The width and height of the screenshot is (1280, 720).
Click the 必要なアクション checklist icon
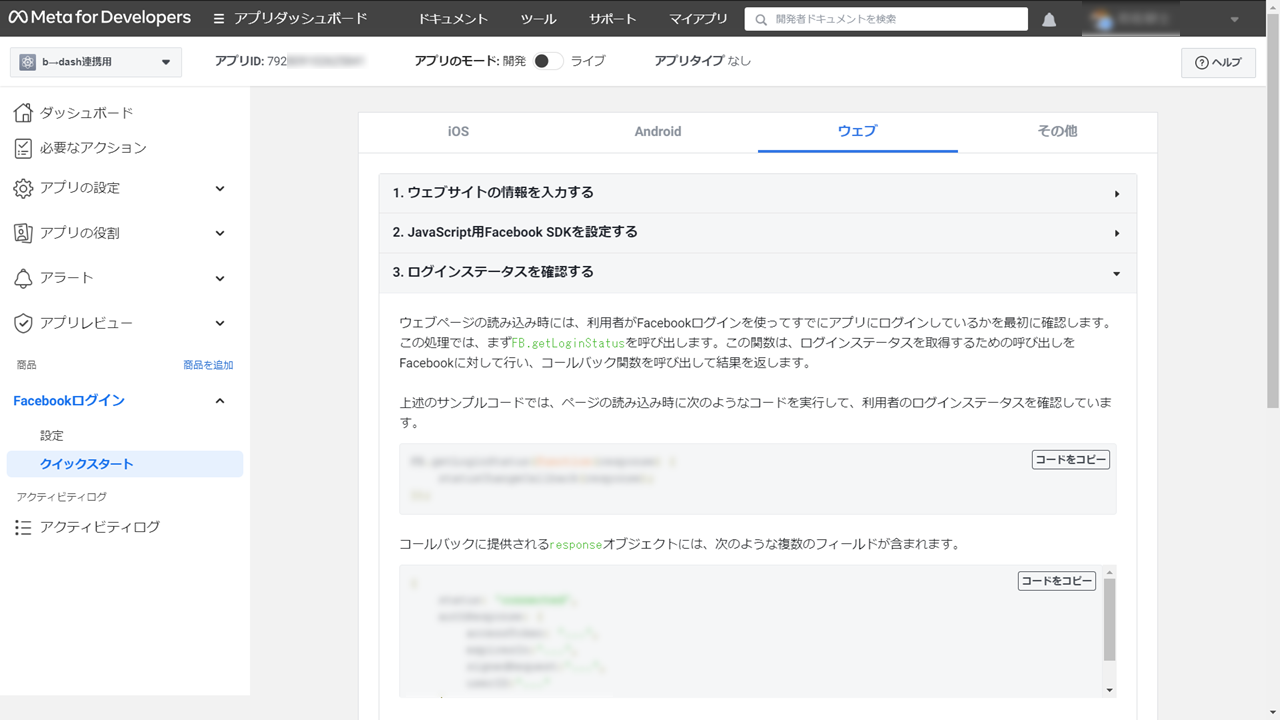tap(23, 148)
